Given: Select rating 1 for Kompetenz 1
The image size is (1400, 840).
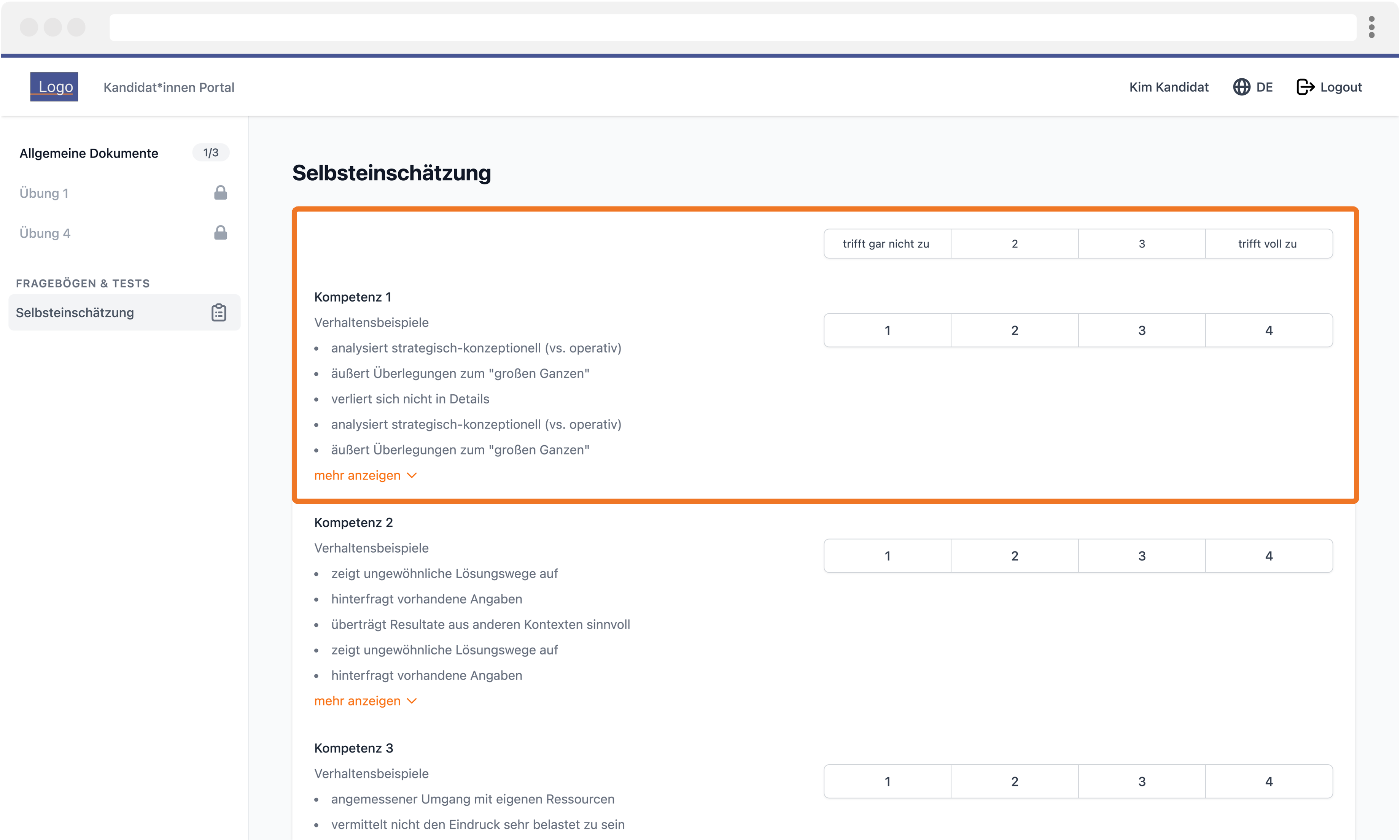Looking at the screenshot, I should tap(887, 330).
